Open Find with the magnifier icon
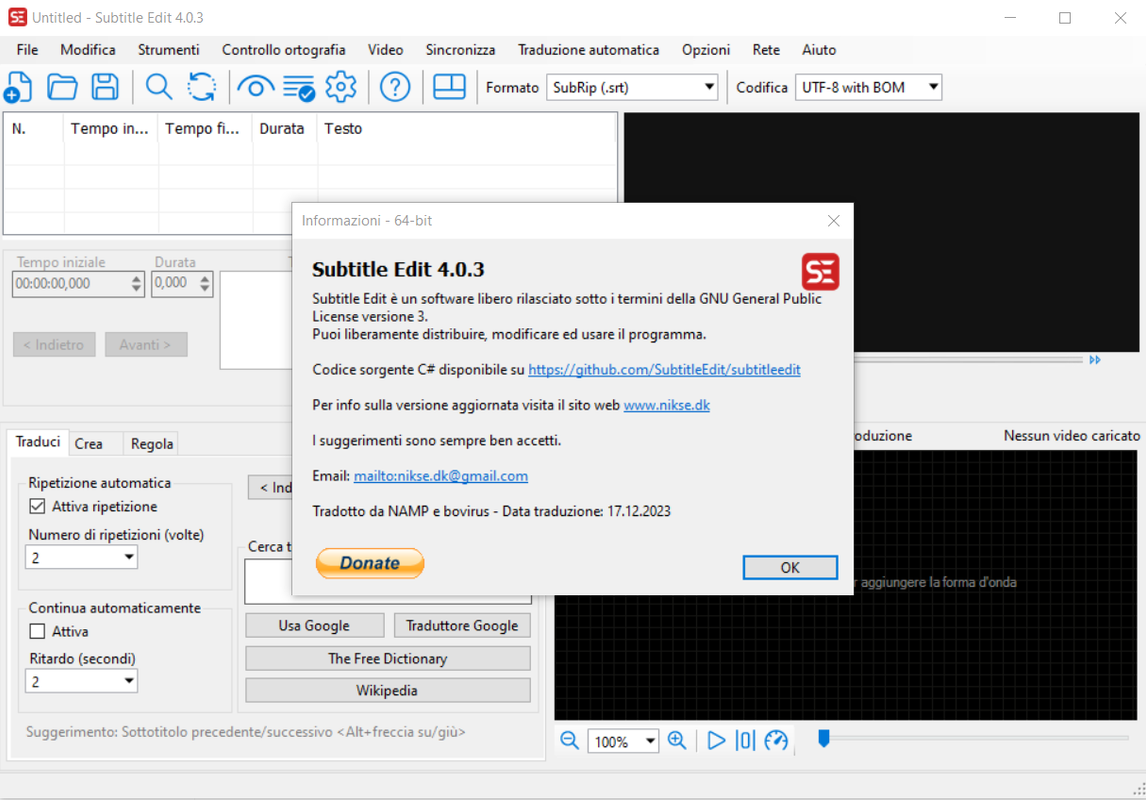The image size is (1146, 800). coord(159,87)
